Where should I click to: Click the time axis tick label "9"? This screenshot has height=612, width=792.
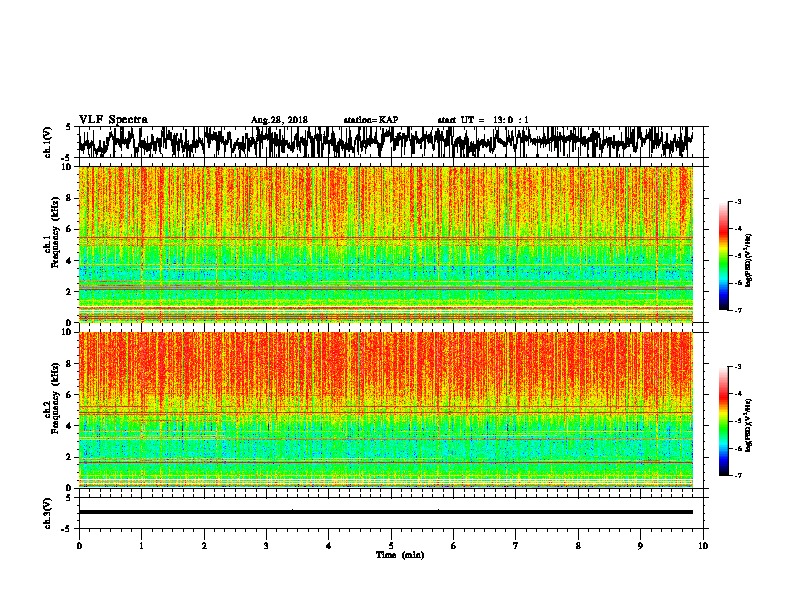coord(640,546)
